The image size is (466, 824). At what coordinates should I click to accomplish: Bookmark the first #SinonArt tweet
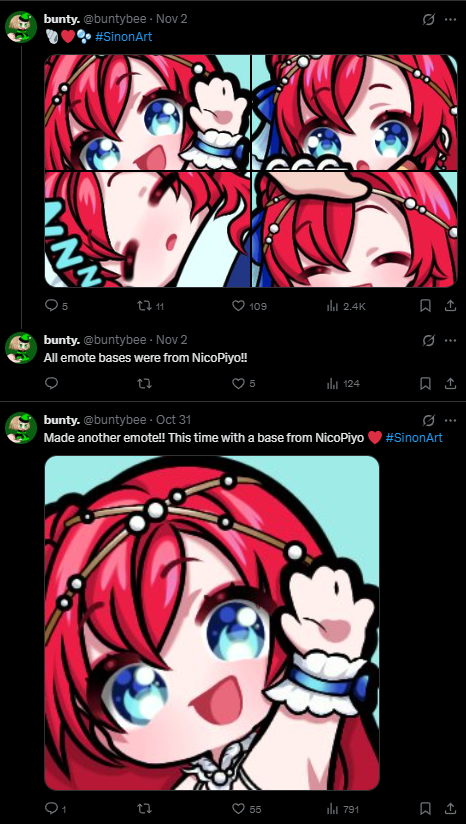point(426,305)
